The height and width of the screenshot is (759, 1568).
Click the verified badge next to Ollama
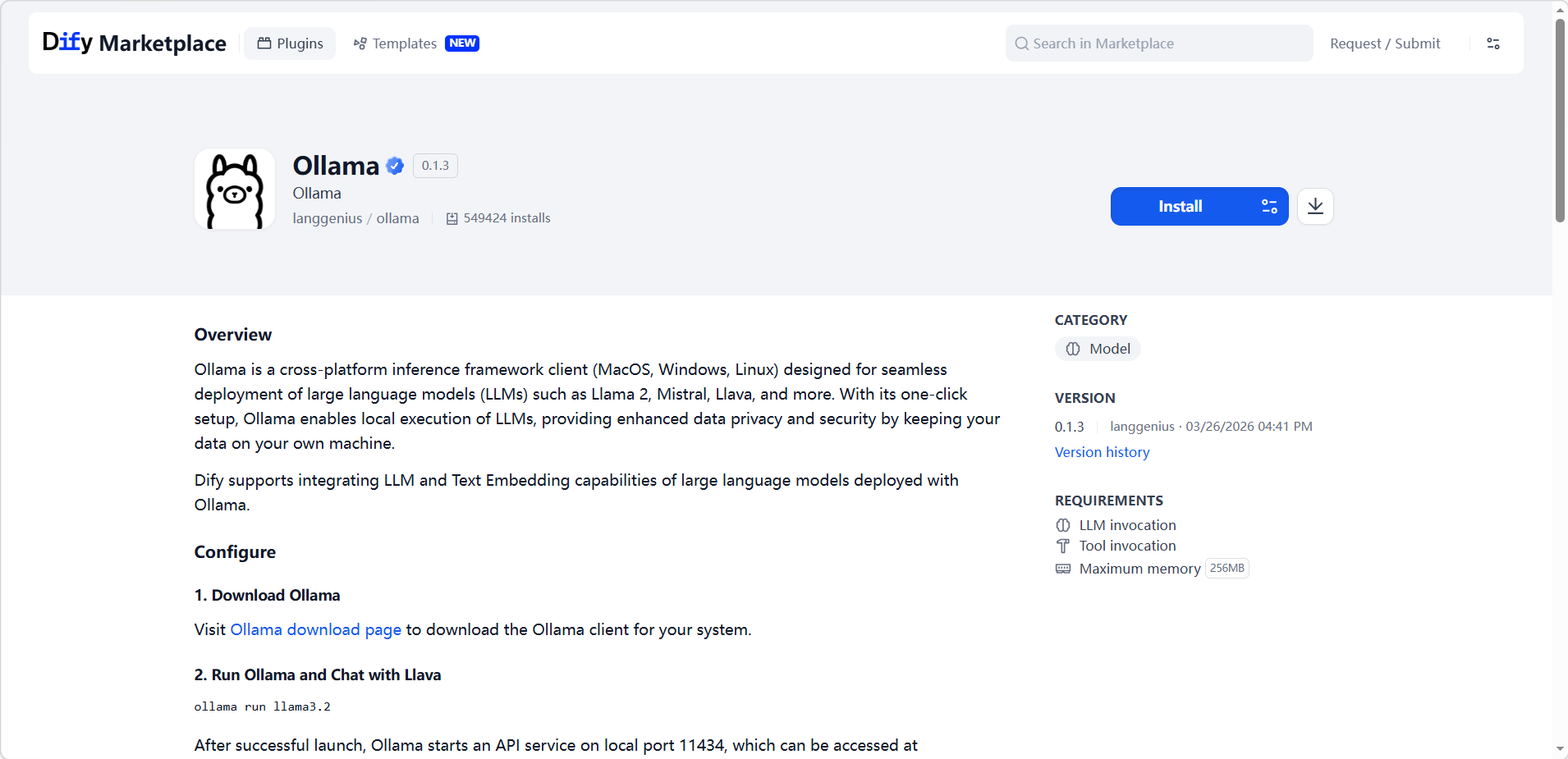[395, 166]
